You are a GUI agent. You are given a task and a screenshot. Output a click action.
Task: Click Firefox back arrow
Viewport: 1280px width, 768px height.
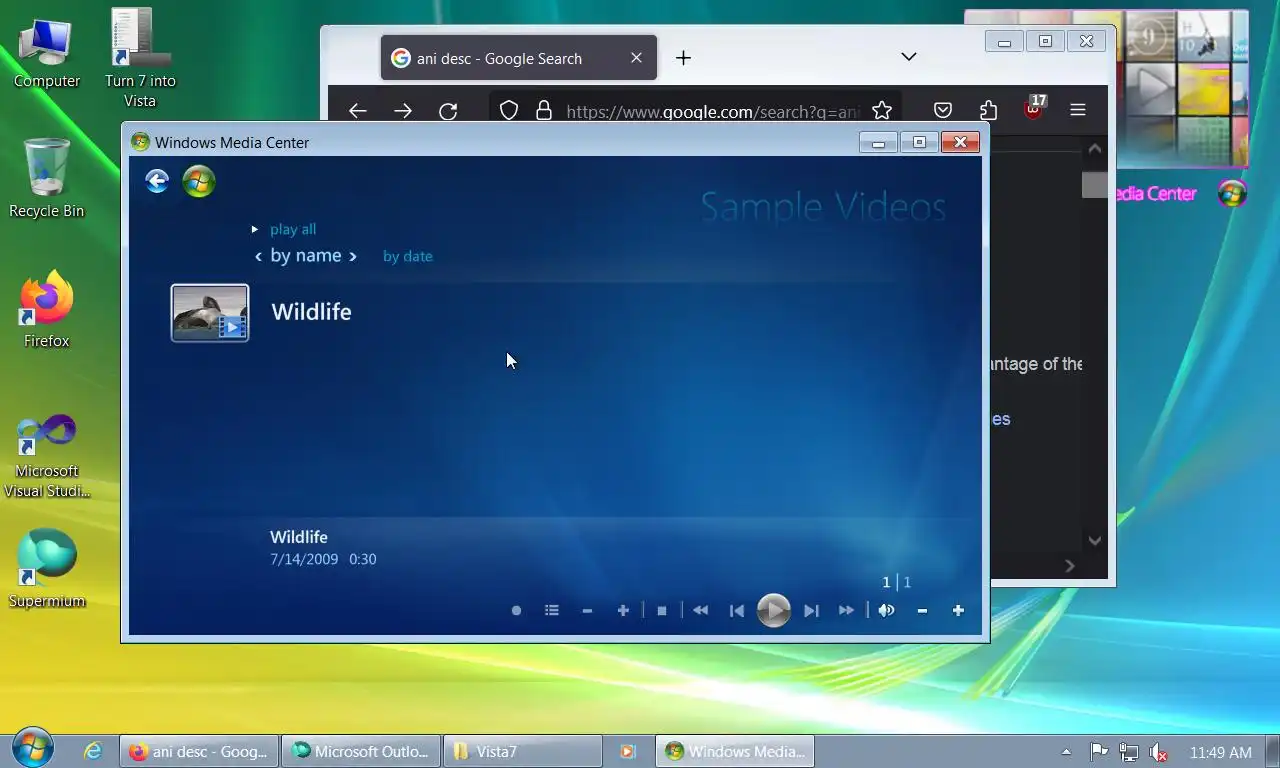[x=357, y=111]
